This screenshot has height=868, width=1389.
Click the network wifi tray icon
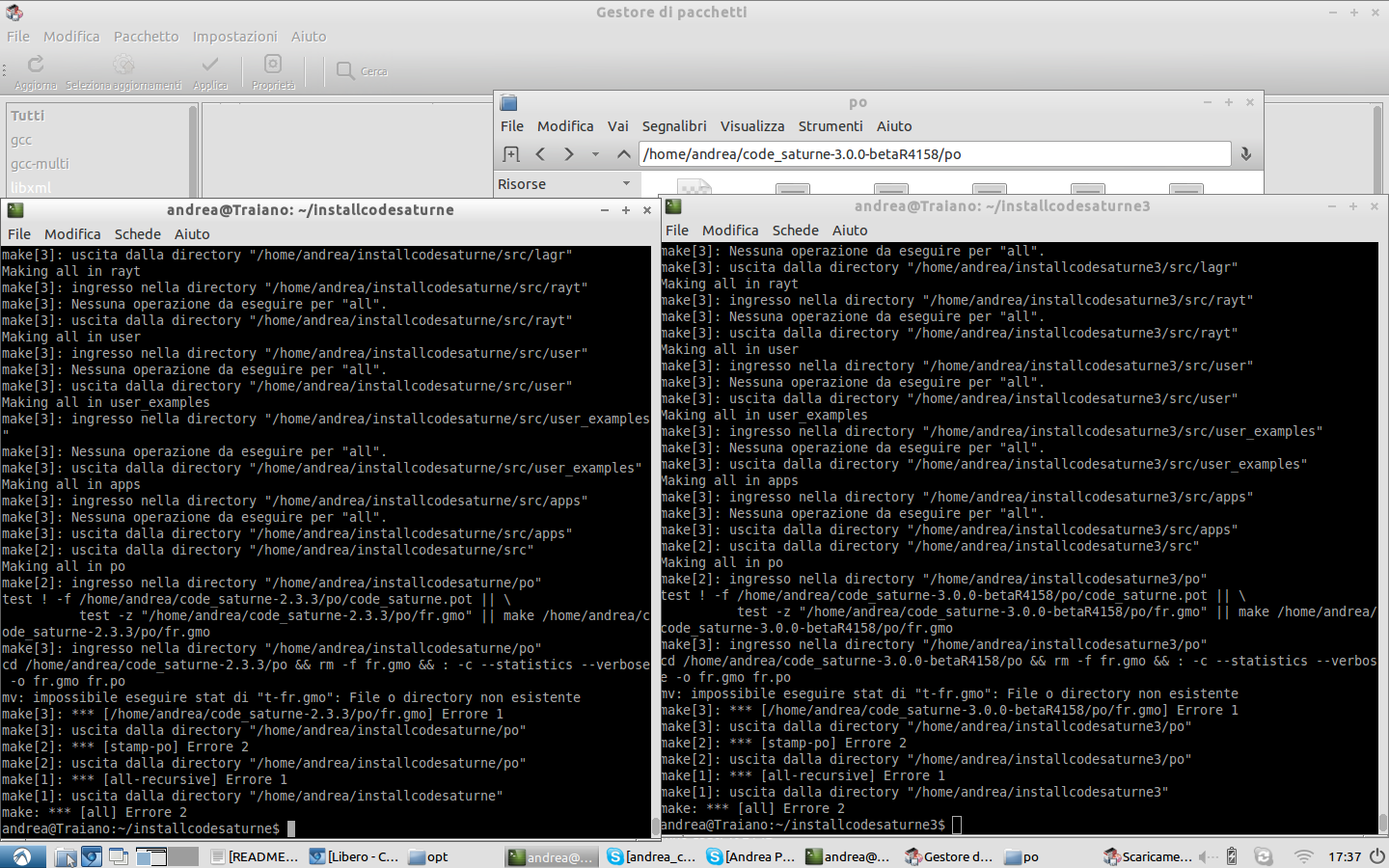(x=1303, y=856)
